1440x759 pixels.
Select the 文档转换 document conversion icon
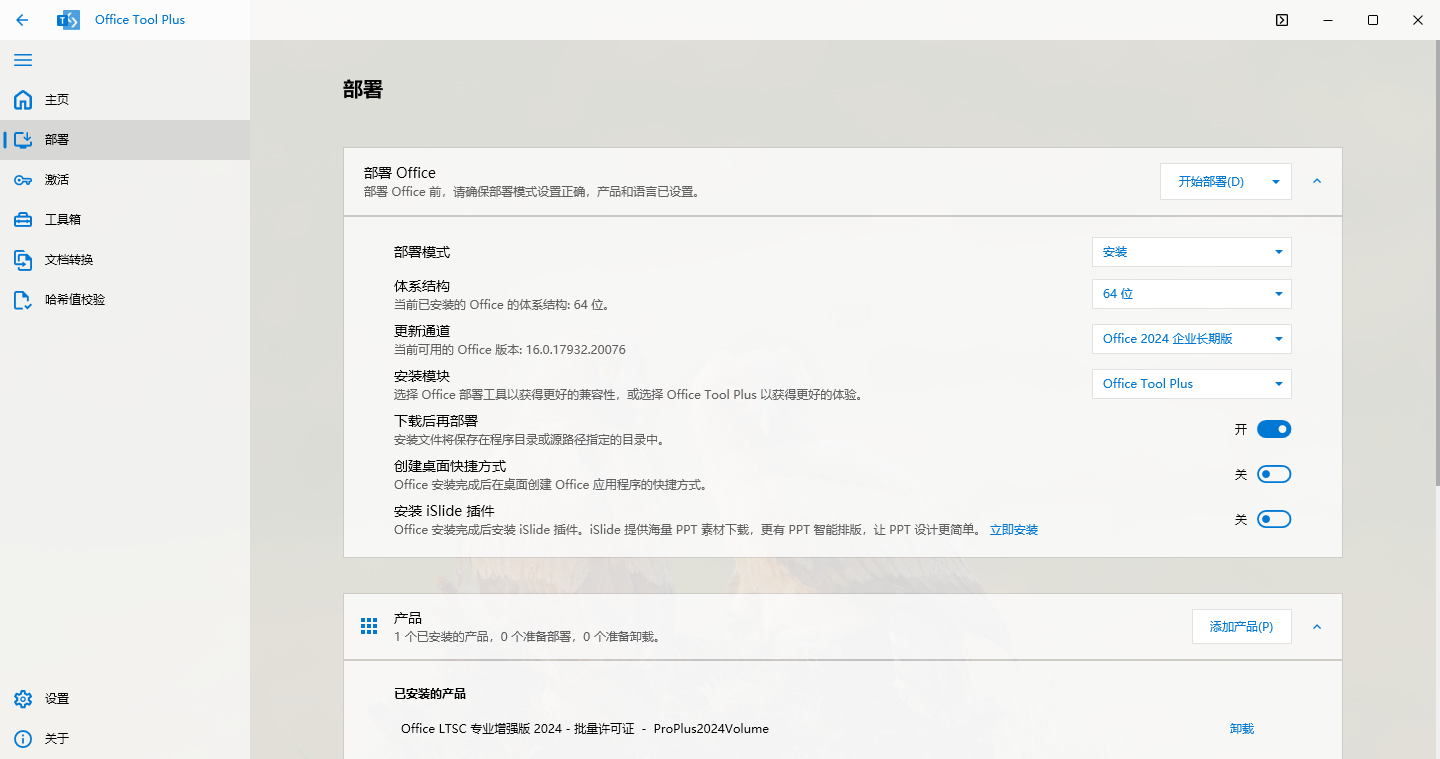pyautogui.click(x=22, y=259)
